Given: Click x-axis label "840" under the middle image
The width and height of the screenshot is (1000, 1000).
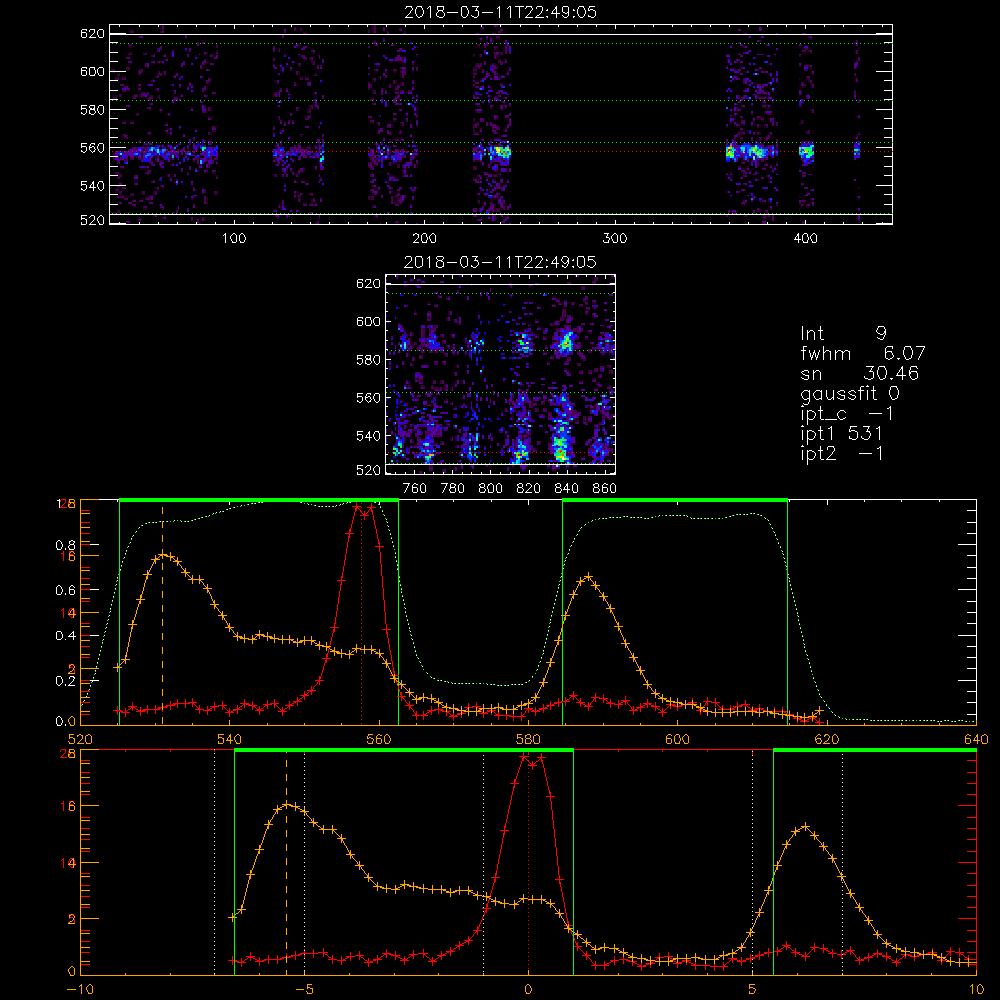Looking at the screenshot, I should [566, 489].
